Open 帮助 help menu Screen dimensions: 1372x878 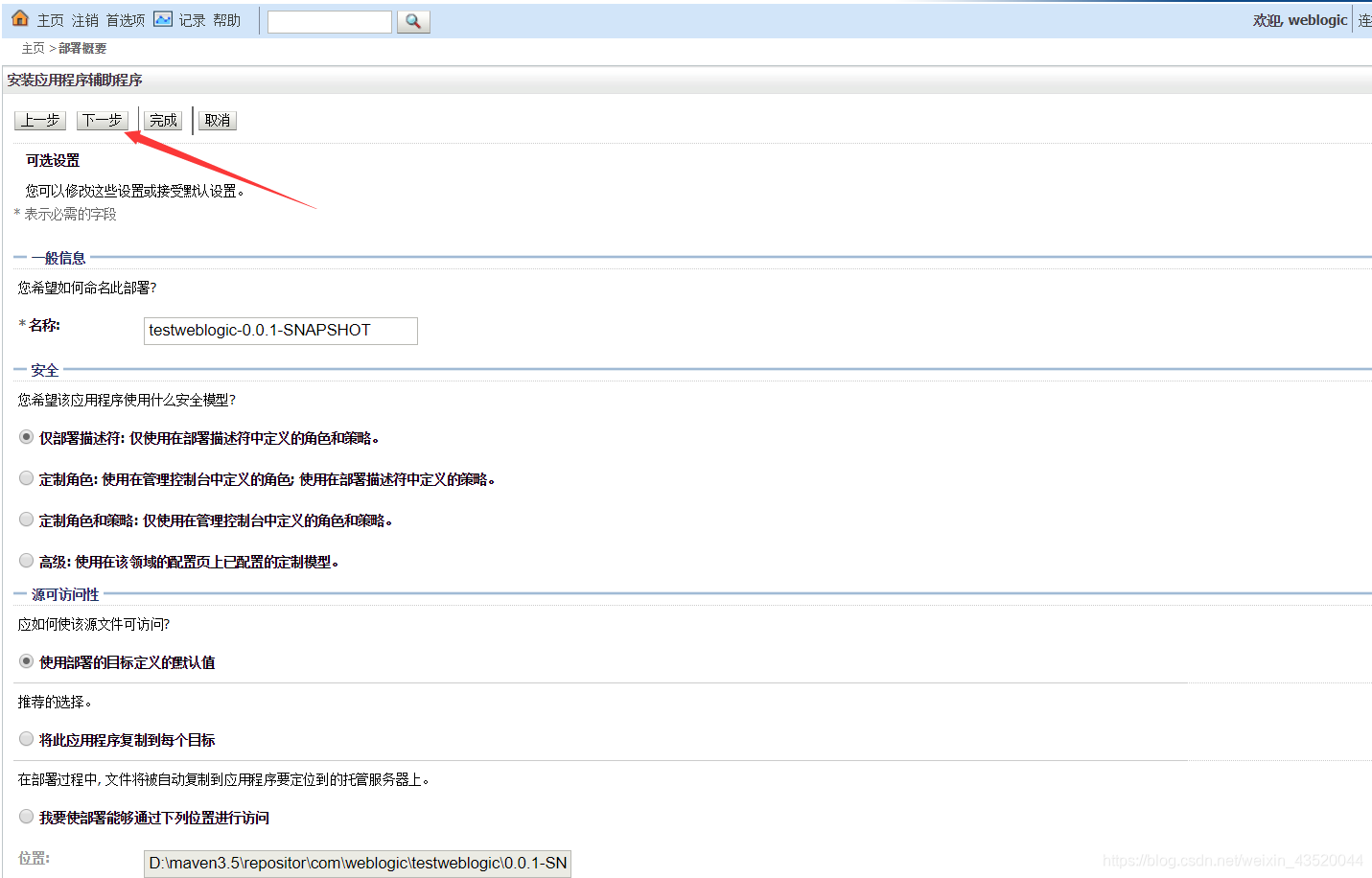[x=227, y=20]
